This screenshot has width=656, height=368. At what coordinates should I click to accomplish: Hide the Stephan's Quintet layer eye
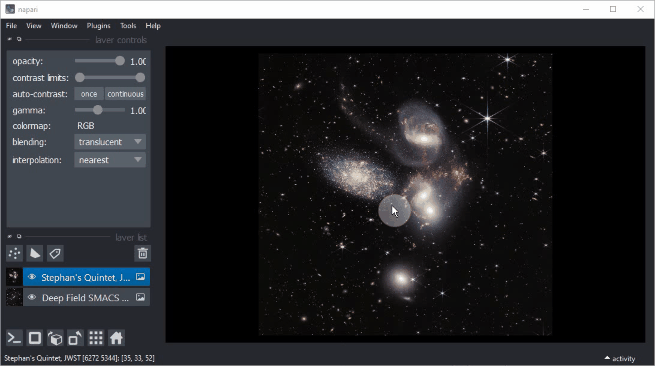32,277
